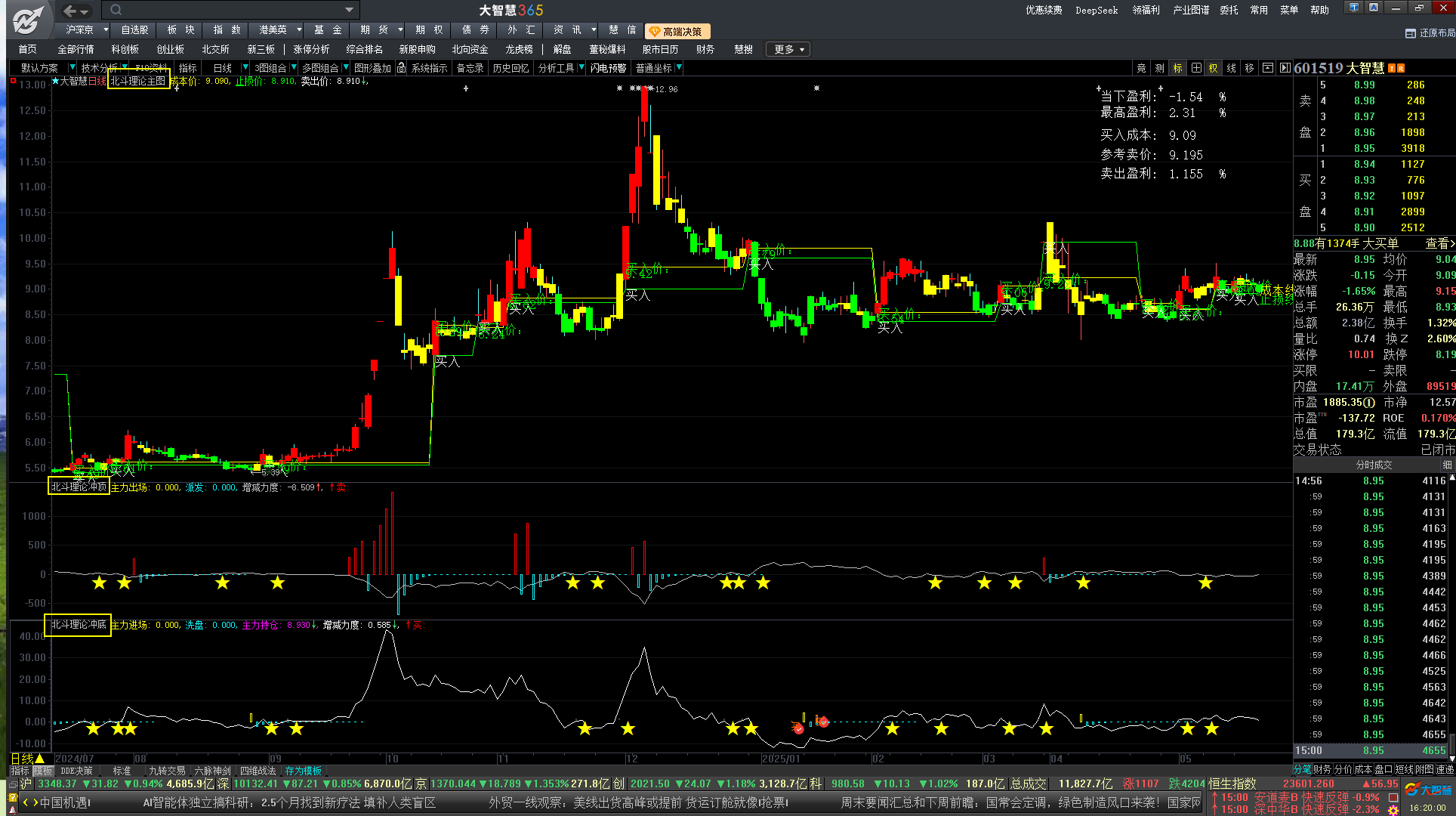Viewport: 1456px width, 816px height.
Task: Click the 测 measure toolbar icon
Action: 1159,68
